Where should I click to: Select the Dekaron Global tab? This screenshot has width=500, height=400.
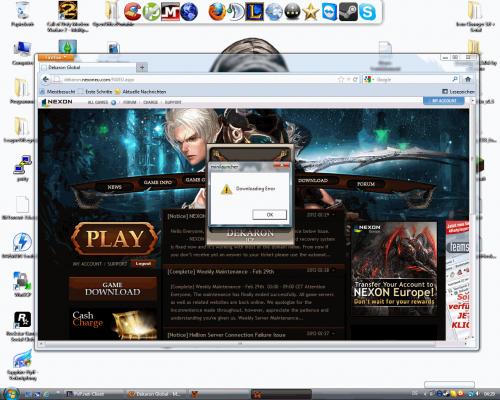(x=88, y=67)
